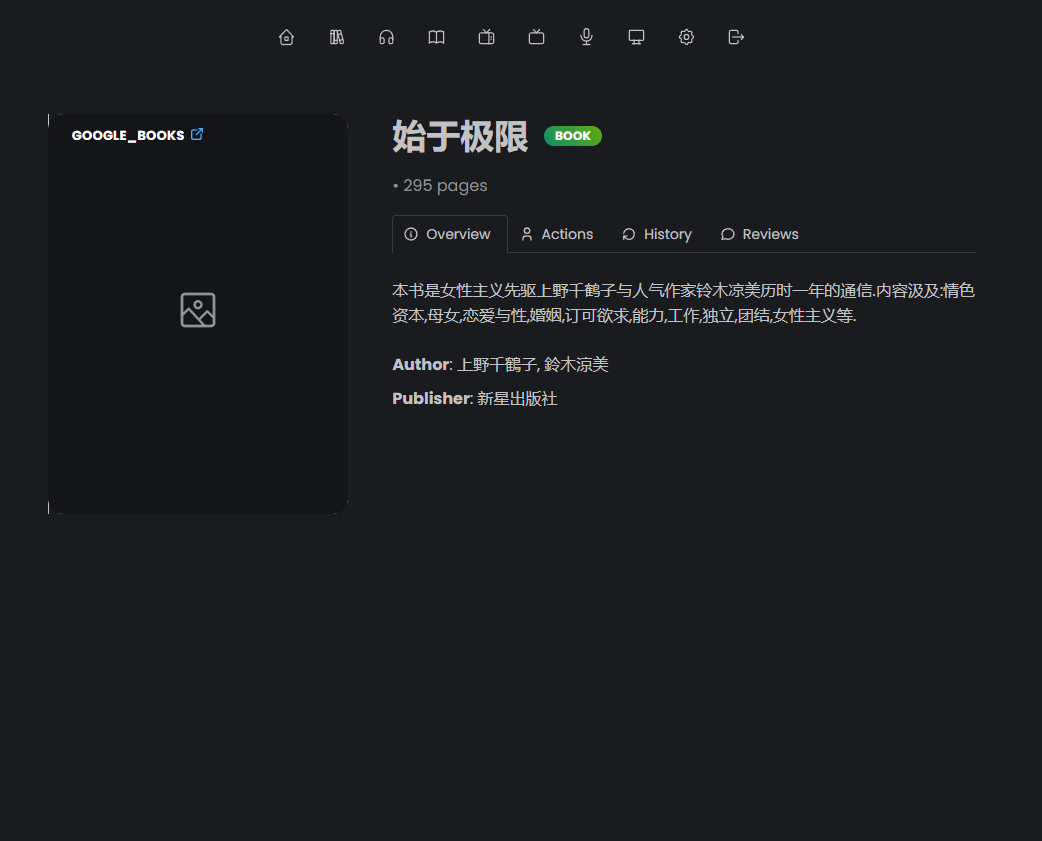Open the open-book reading section

(437, 37)
